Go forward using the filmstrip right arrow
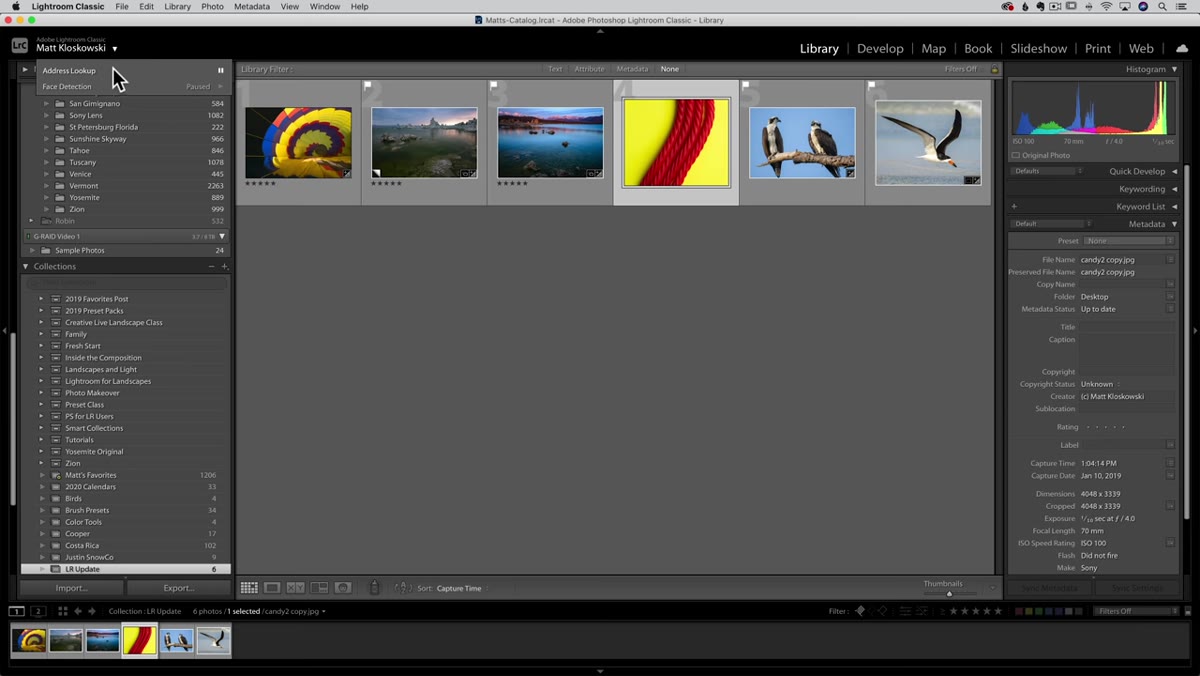1200x676 pixels. (92, 611)
